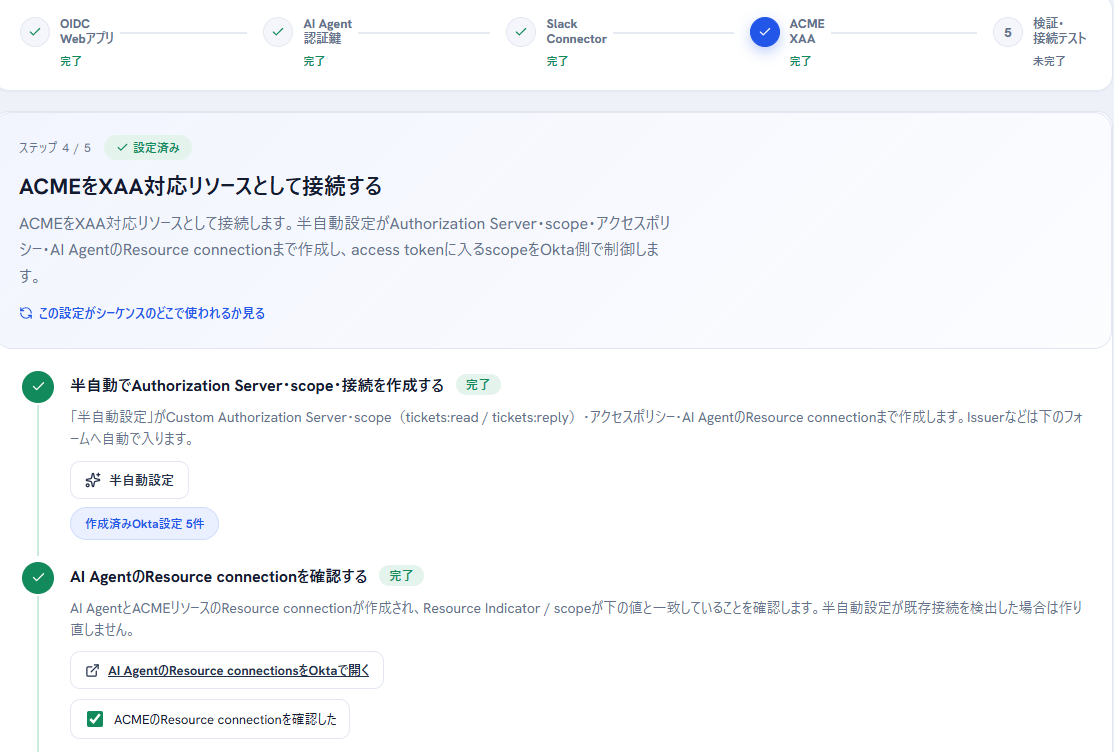Click ACMEのResource connectionを確認した label text

pos(225,719)
